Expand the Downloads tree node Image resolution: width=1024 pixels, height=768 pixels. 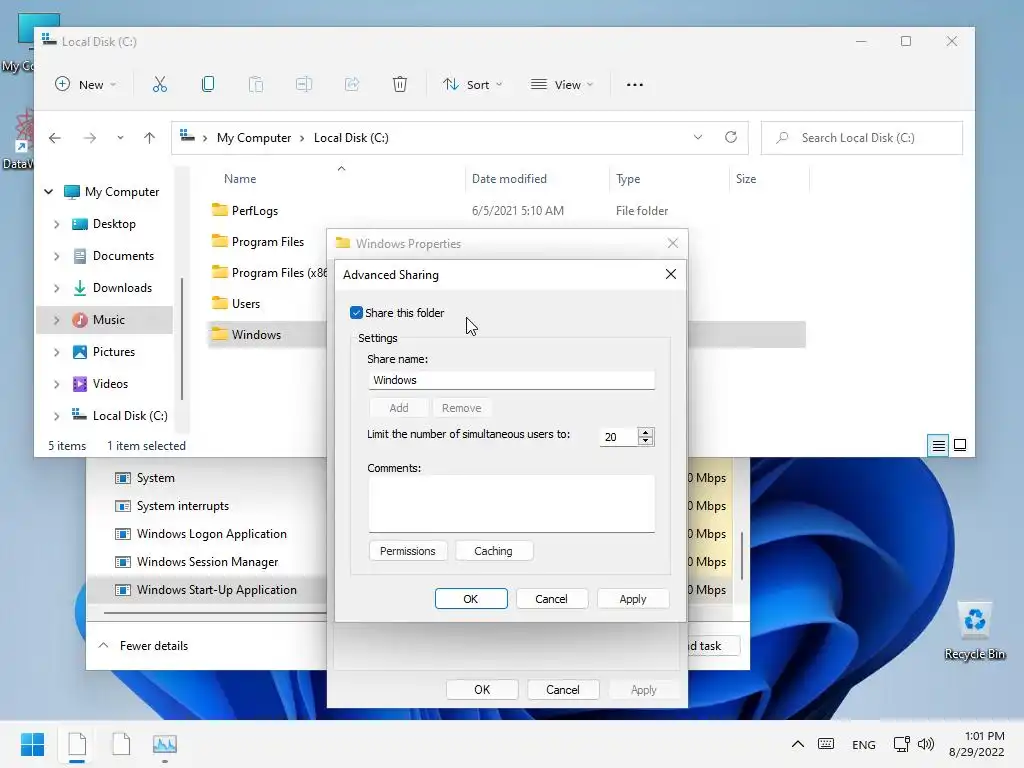point(56,288)
